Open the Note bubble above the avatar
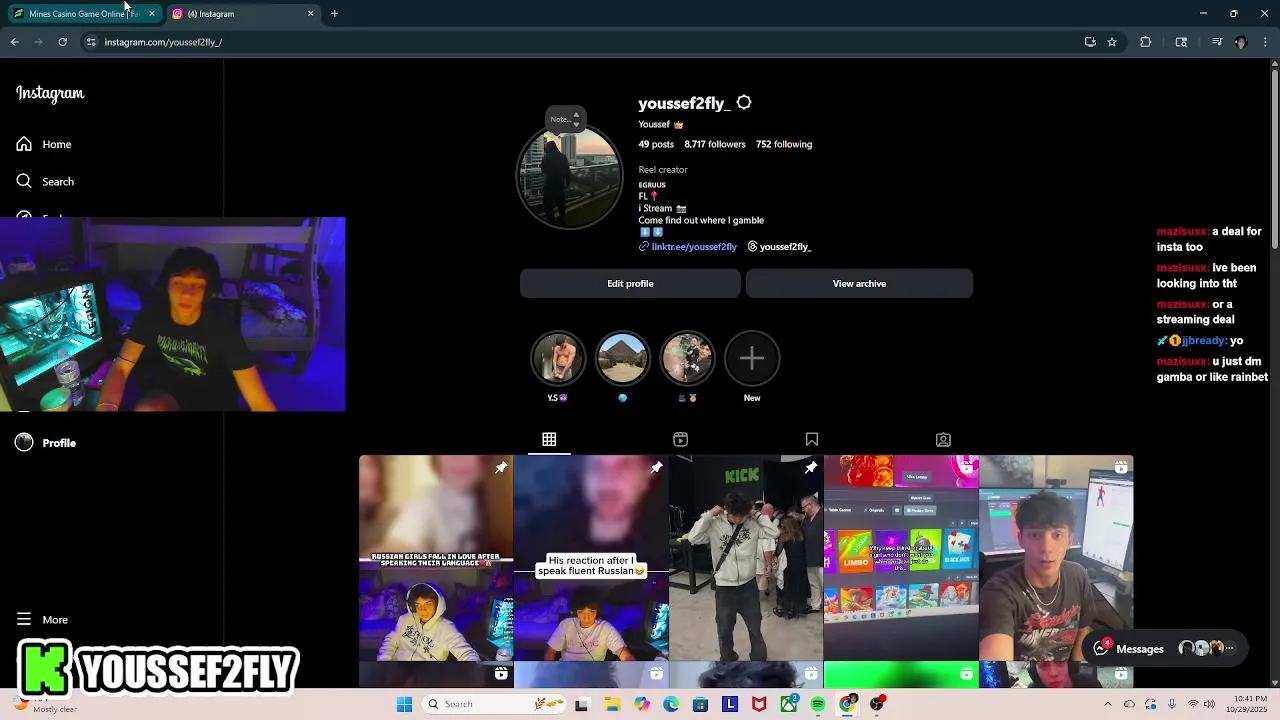 [565, 119]
